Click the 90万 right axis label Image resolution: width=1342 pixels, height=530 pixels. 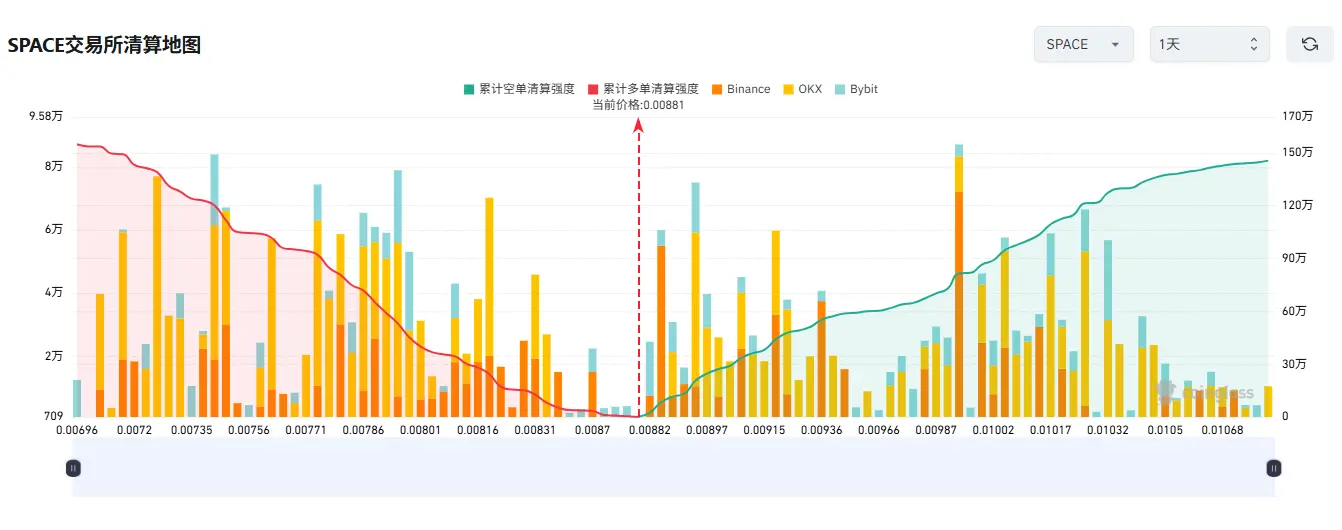point(1294,258)
